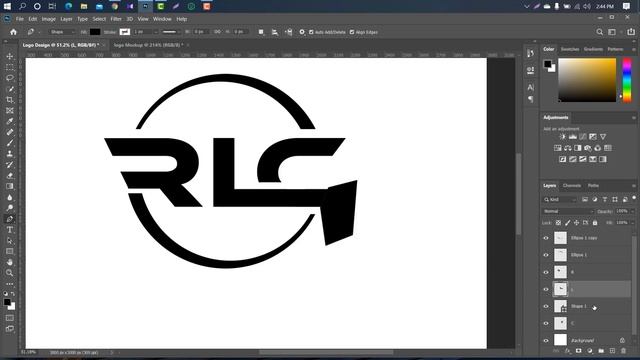Image resolution: width=640 pixels, height=360 pixels.
Task: Select the Horizontal Type tool
Action: (10, 230)
